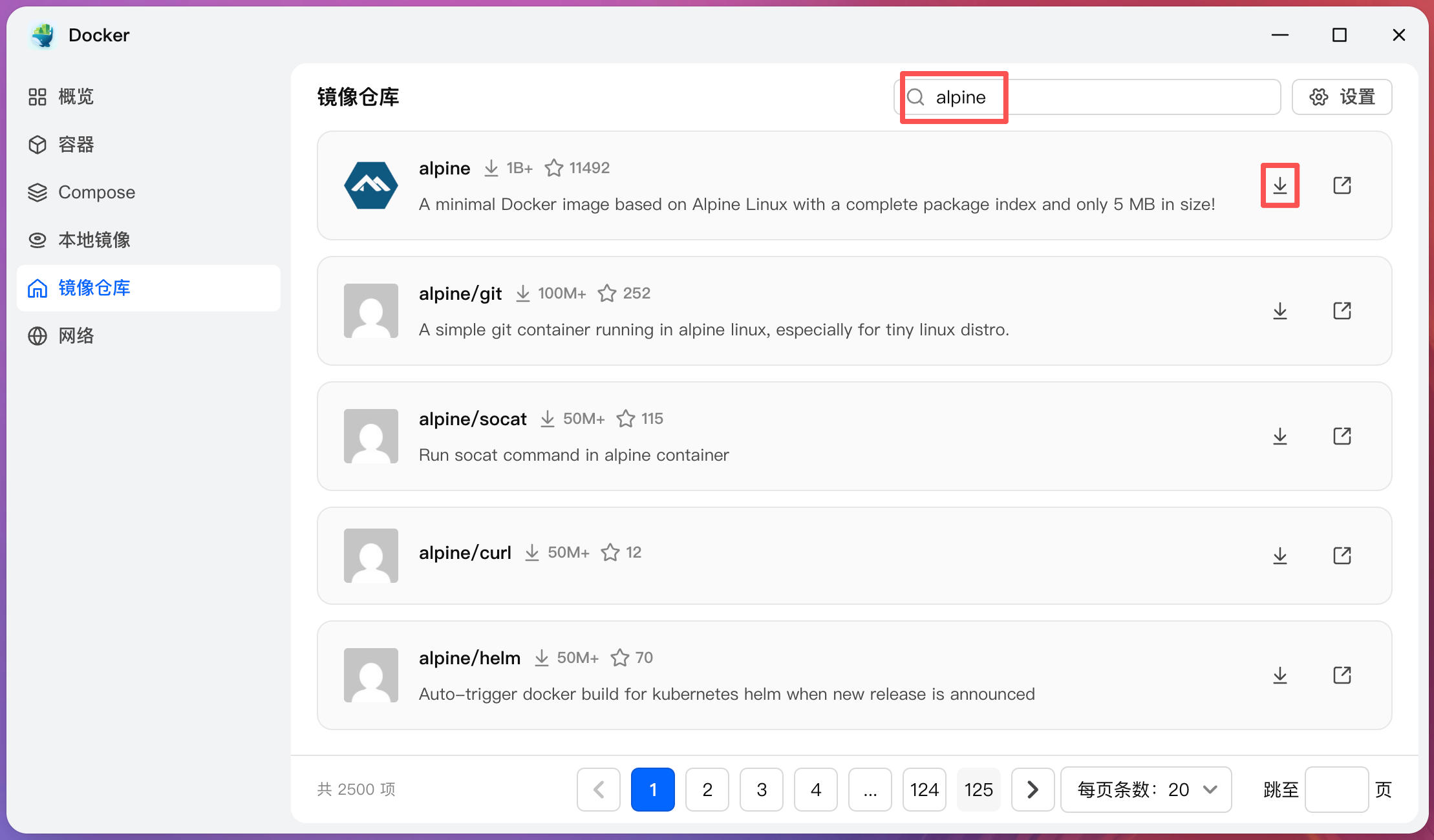
Task: Download the alpine/helm image
Action: [1280, 675]
